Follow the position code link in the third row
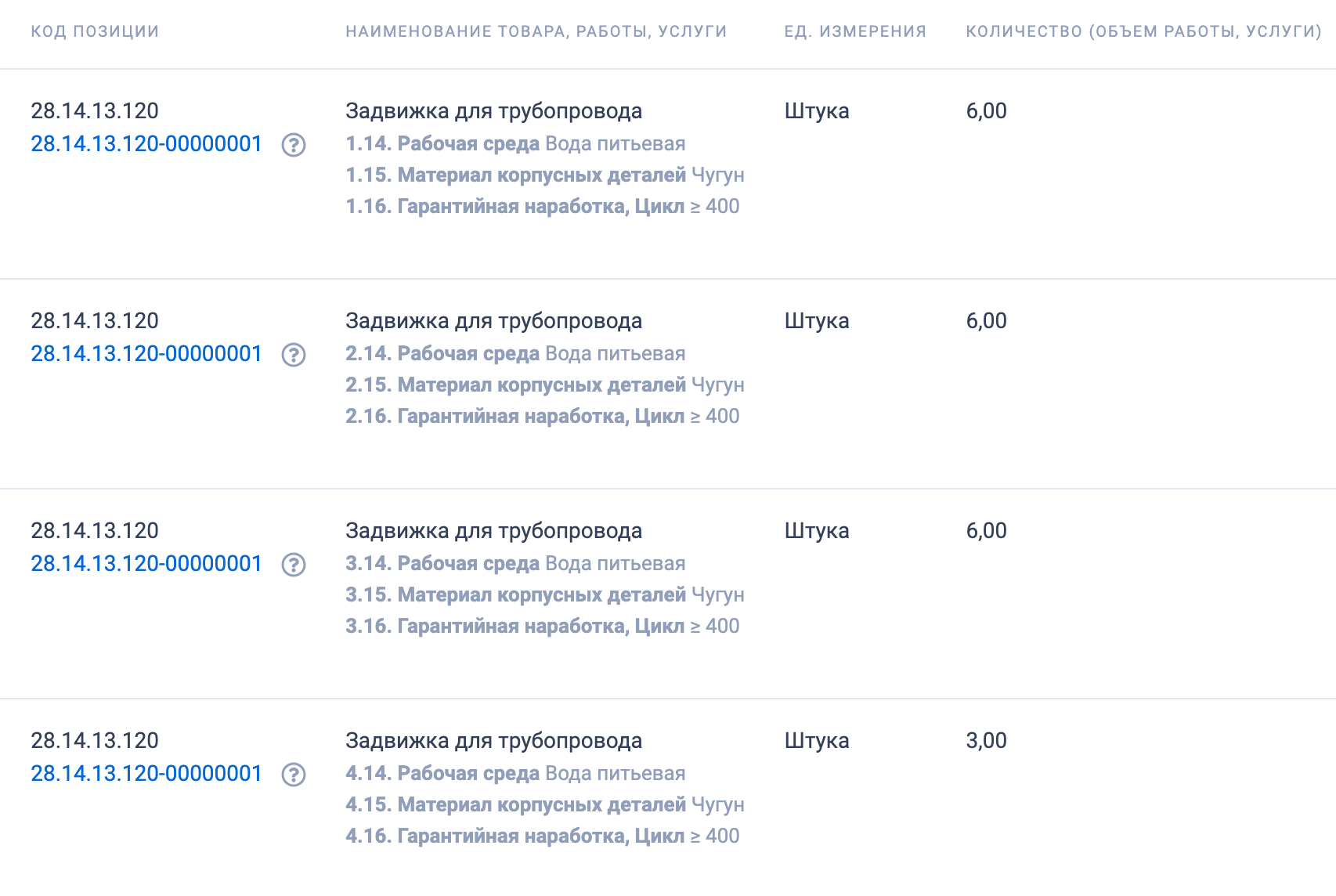Image resolution: width=1336 pixels, height=896 pixels. tap(146, 565)
